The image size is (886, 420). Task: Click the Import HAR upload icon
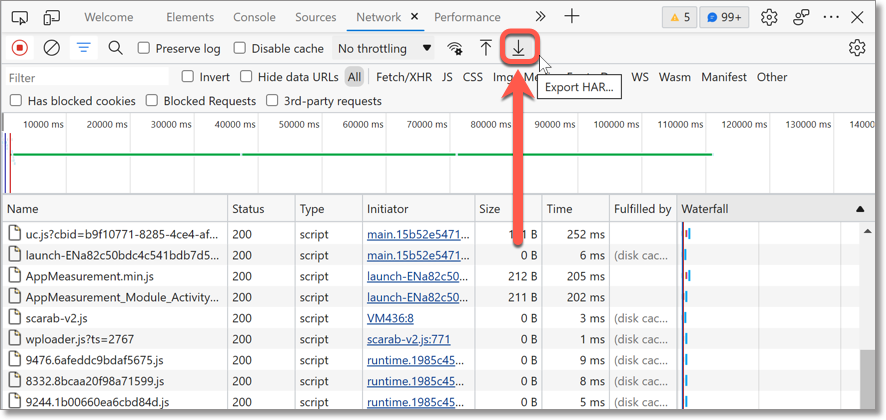pyautogui.click(x=486, y=48)
